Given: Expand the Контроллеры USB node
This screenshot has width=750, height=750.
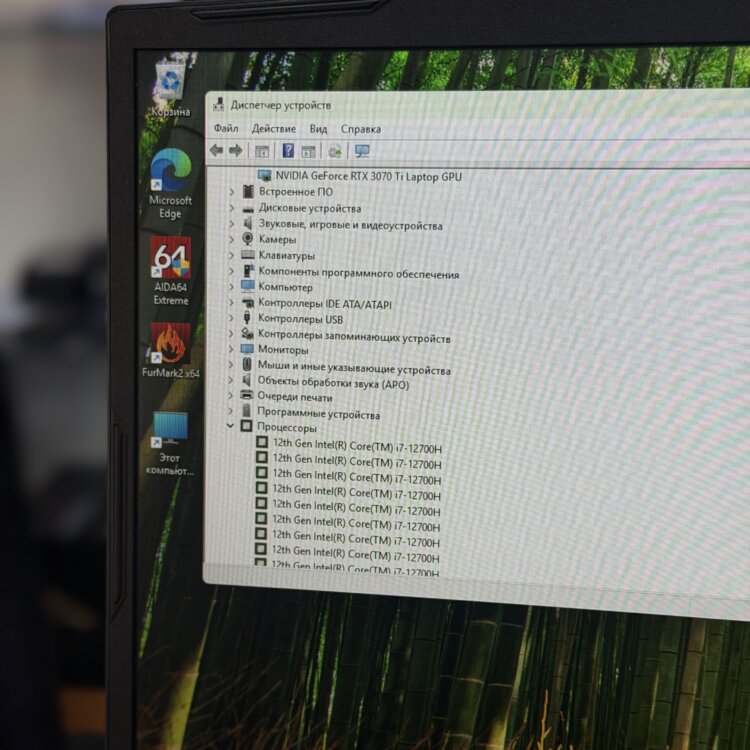Looking at the screenshot, I should 232,318.
